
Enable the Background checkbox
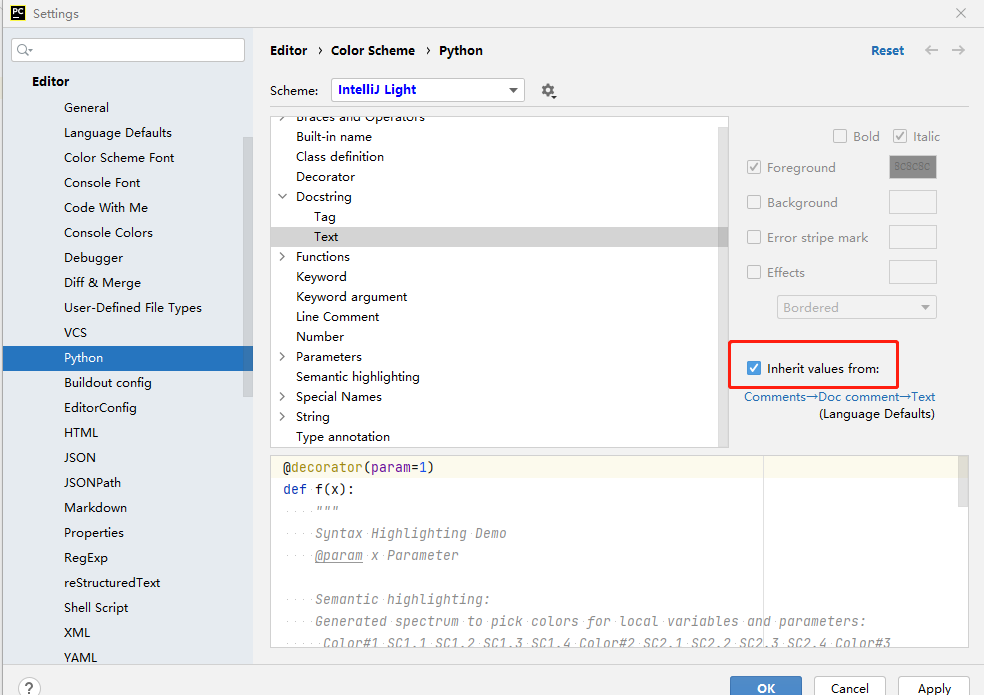(x=754, y=202)
